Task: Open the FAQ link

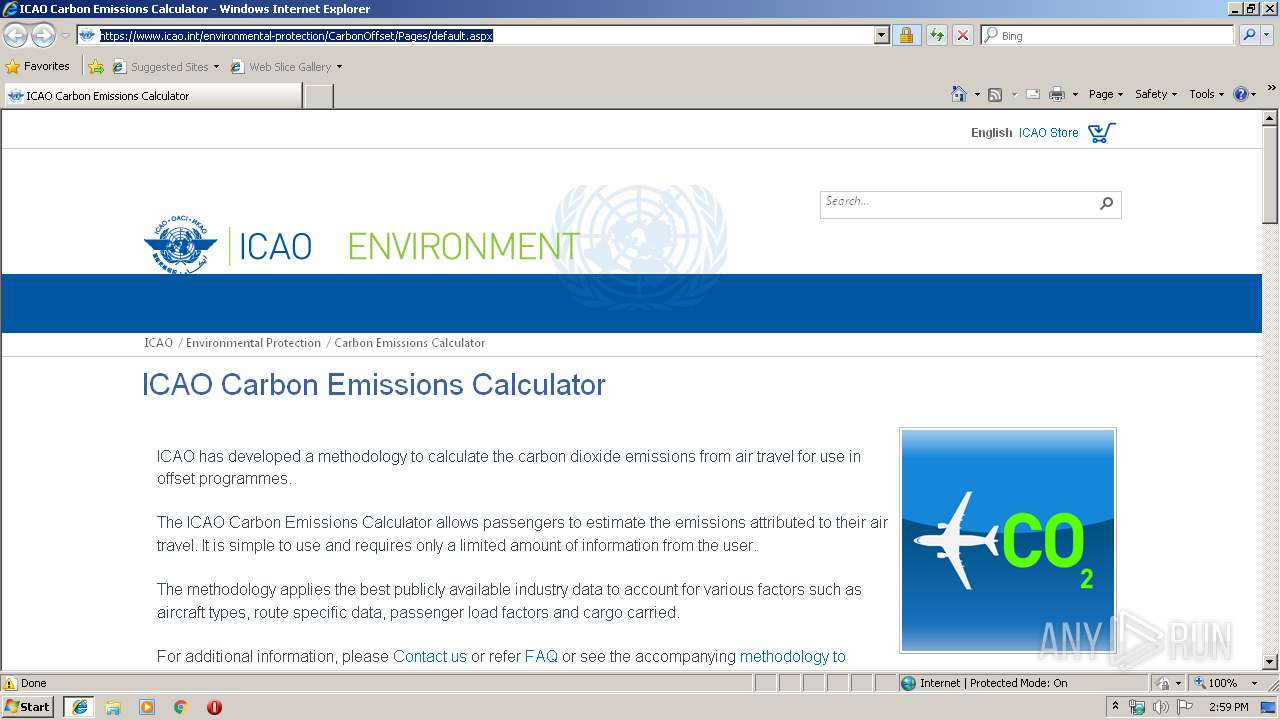Action: click(x=541, y=656)
